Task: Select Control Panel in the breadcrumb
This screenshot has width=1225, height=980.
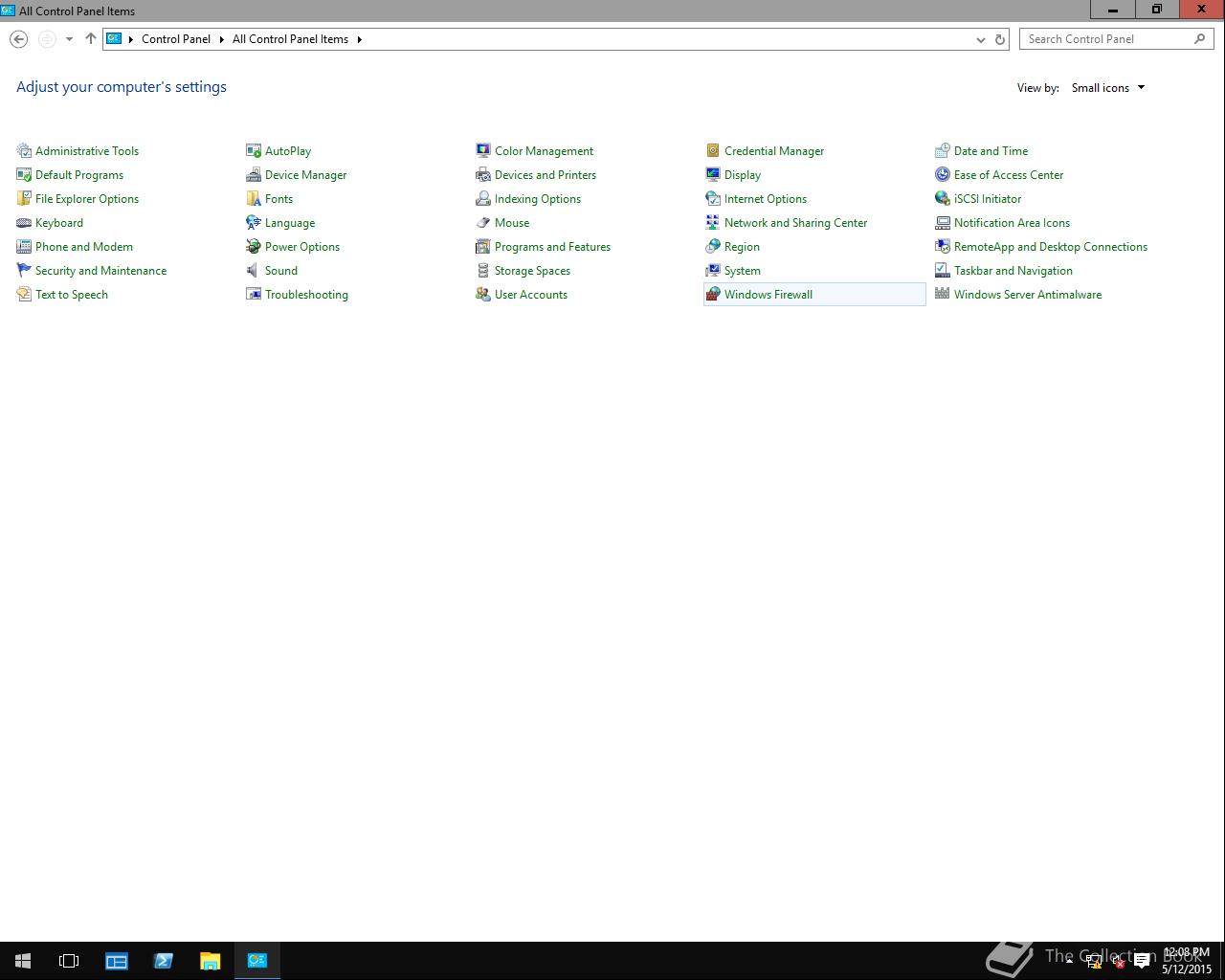Action: click(176, 39)
